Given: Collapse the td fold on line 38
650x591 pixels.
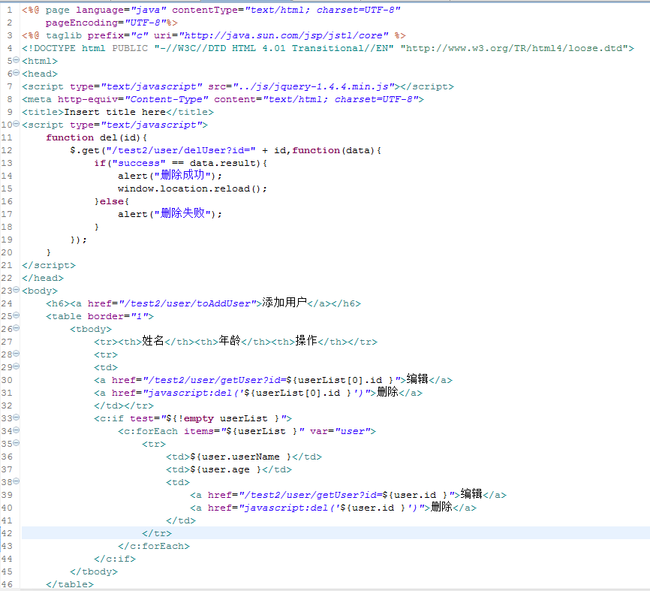Looking at the screenshot, I should click(x=16, y=481).
